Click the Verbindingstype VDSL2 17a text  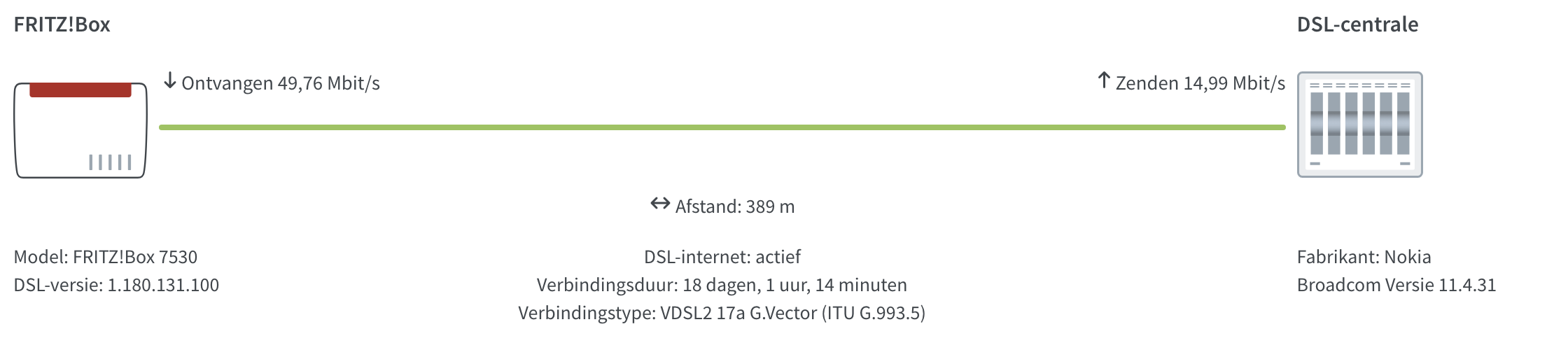pyautogui.click(x=722, y=313)
